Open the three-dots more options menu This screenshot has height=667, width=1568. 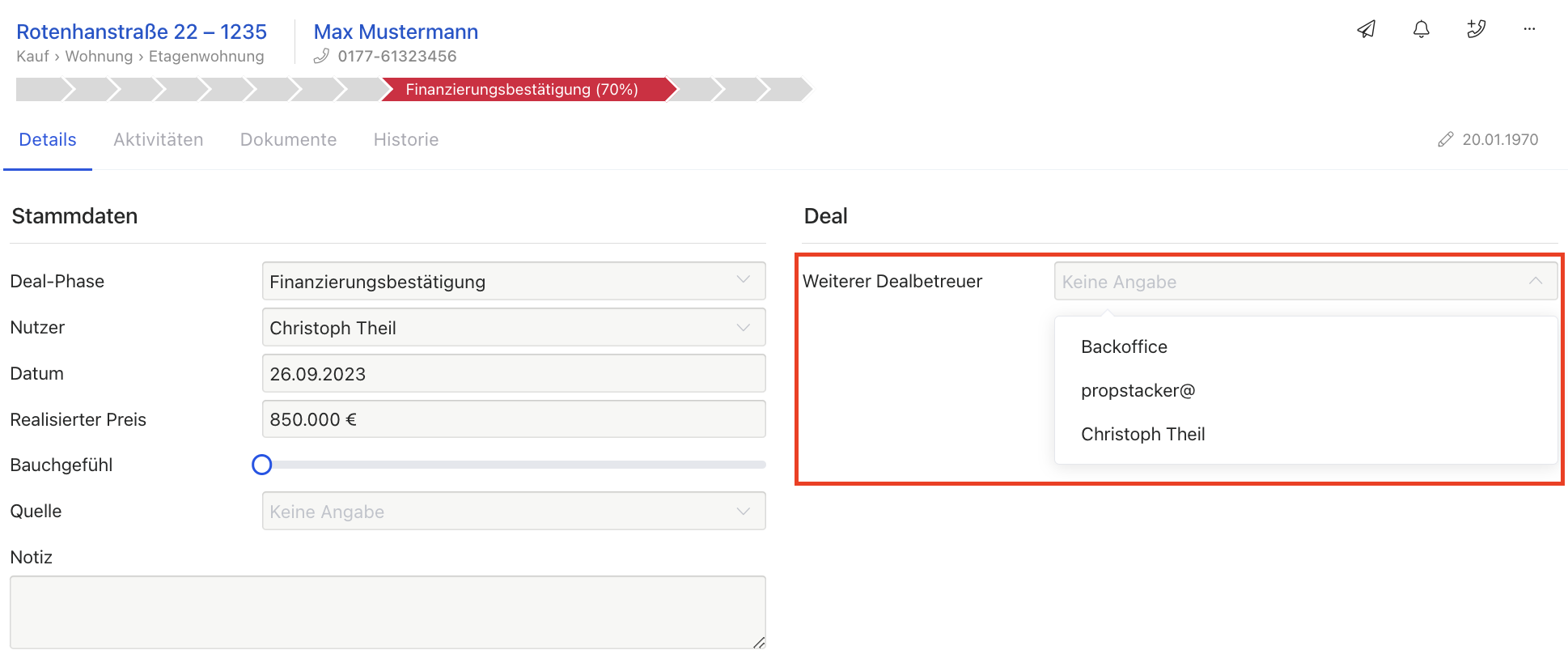[1529, 29]
